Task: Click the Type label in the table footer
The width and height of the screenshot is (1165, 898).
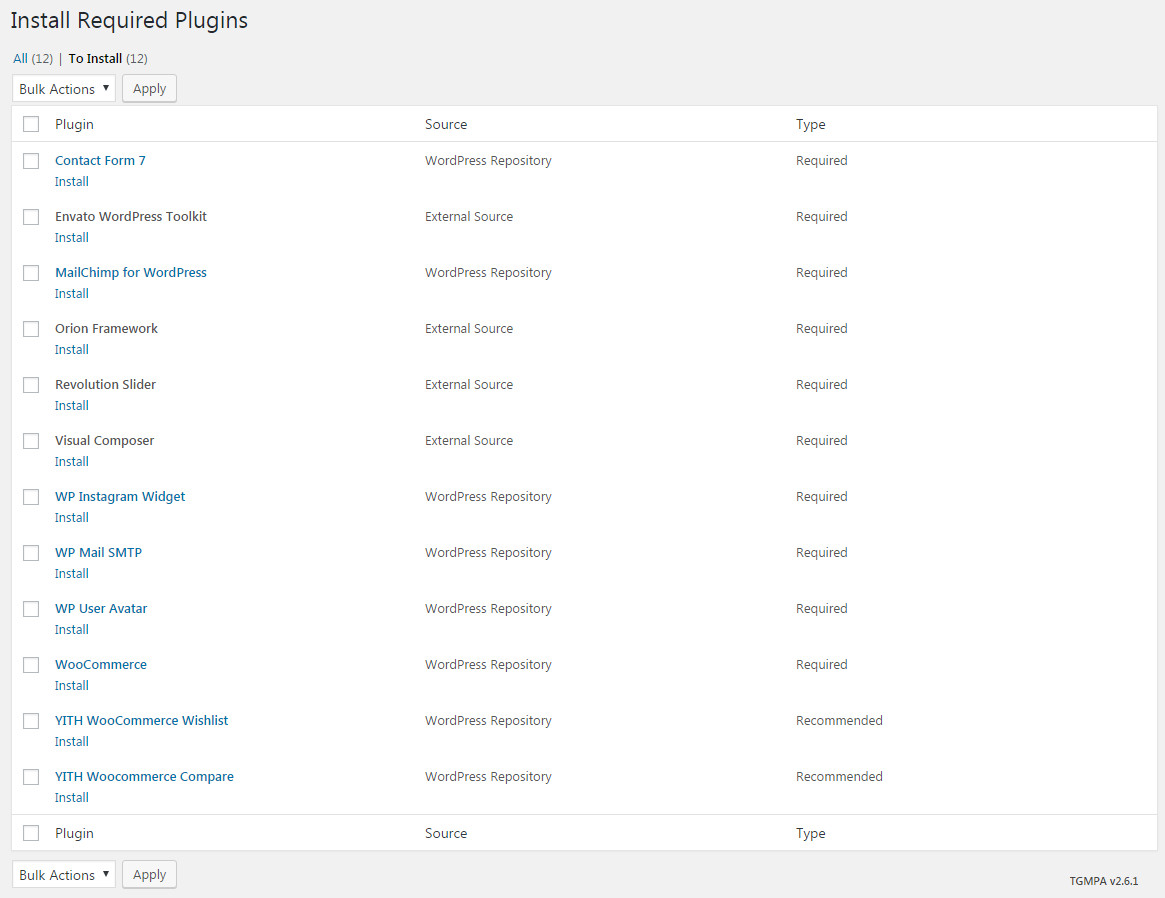Action: (x=811, y=833)
